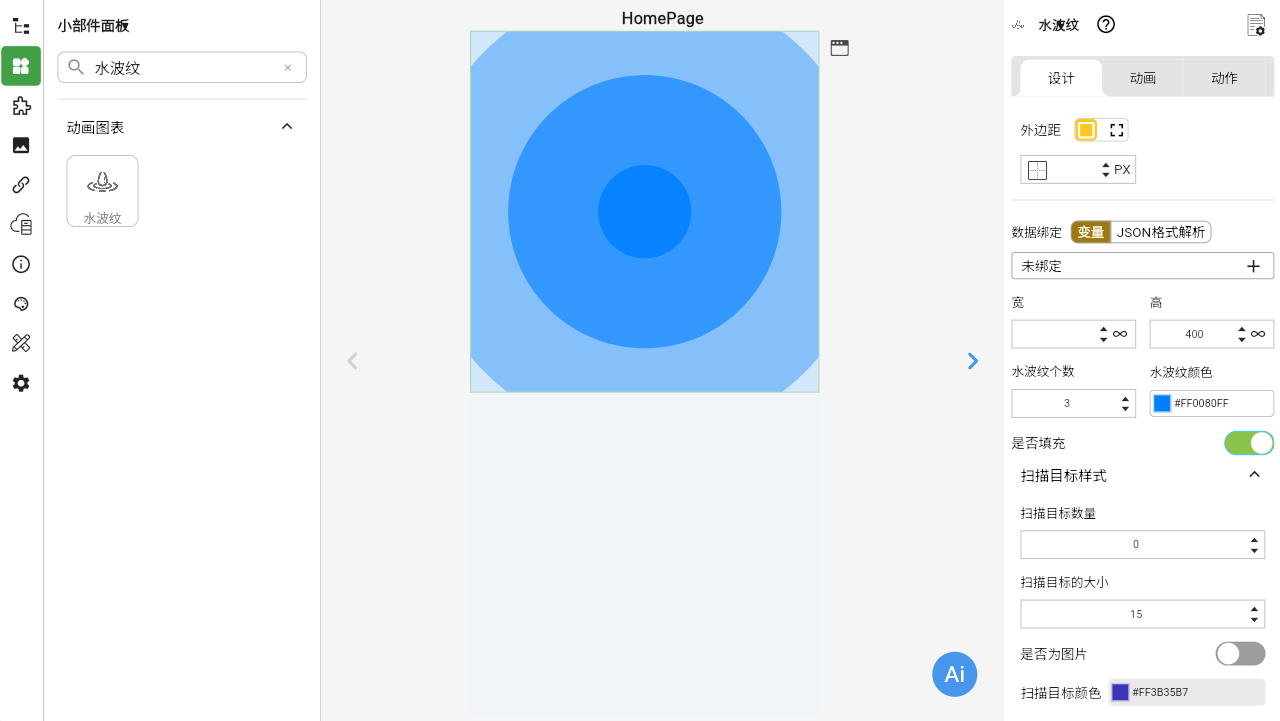Go to next page with right arrow
Screen dimensions: 1280x721
(x=972, y=361)
